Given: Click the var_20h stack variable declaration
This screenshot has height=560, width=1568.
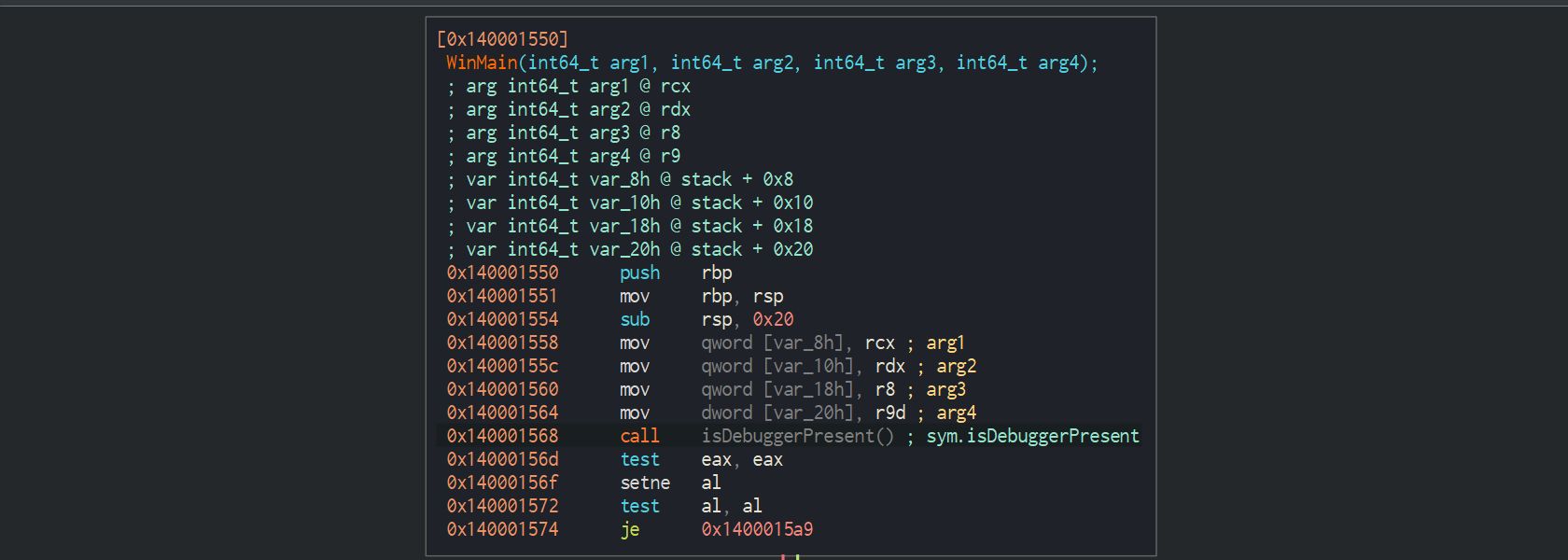Looking at the screenshot, I should (630, 249).
